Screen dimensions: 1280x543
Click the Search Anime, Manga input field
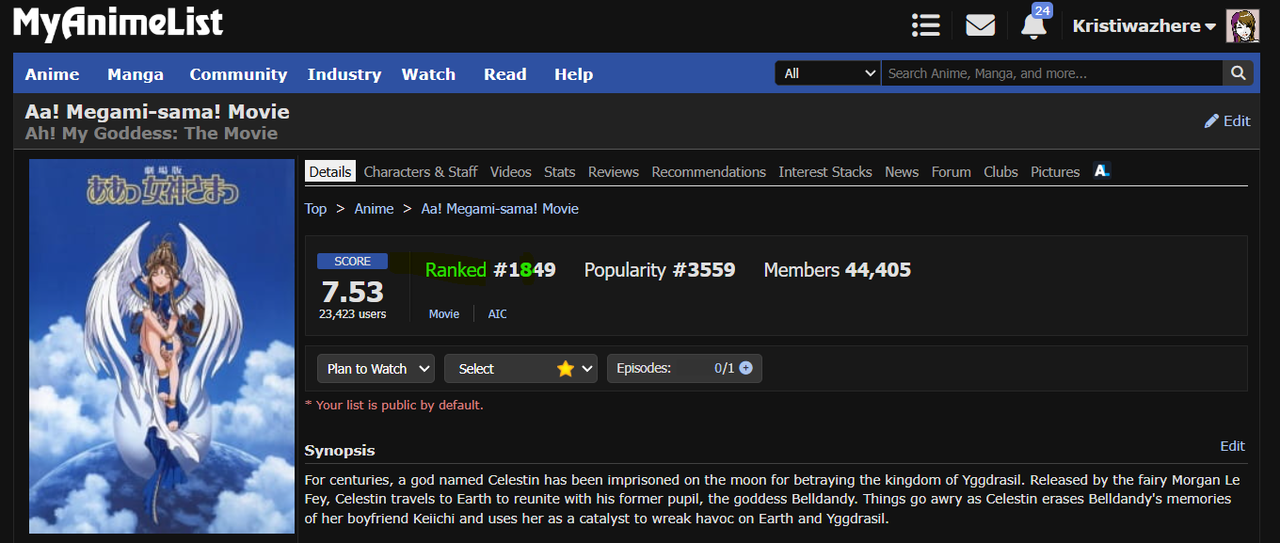click(1052, 73)
